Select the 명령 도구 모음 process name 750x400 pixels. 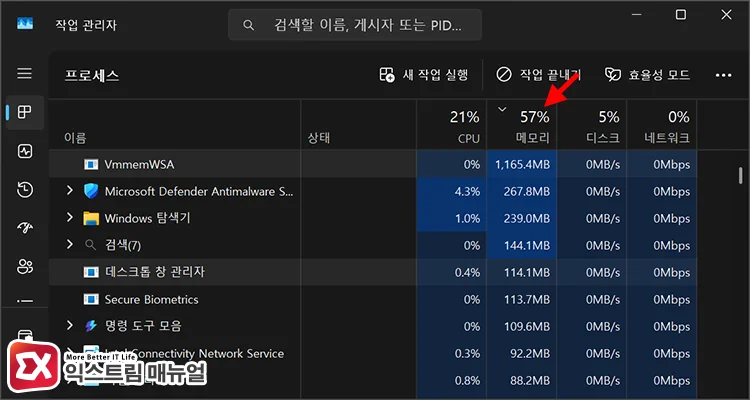click(143, 326)
